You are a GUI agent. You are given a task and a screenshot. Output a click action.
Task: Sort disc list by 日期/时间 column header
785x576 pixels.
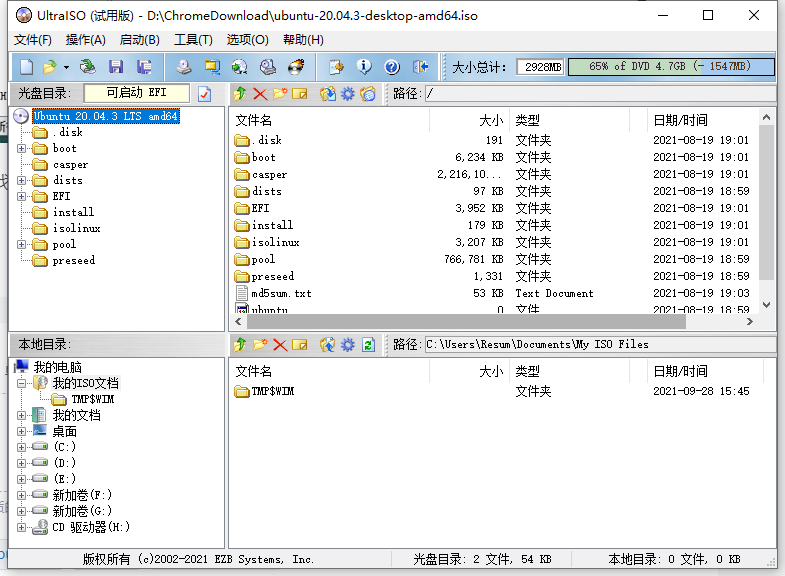[x=703, y=120]
